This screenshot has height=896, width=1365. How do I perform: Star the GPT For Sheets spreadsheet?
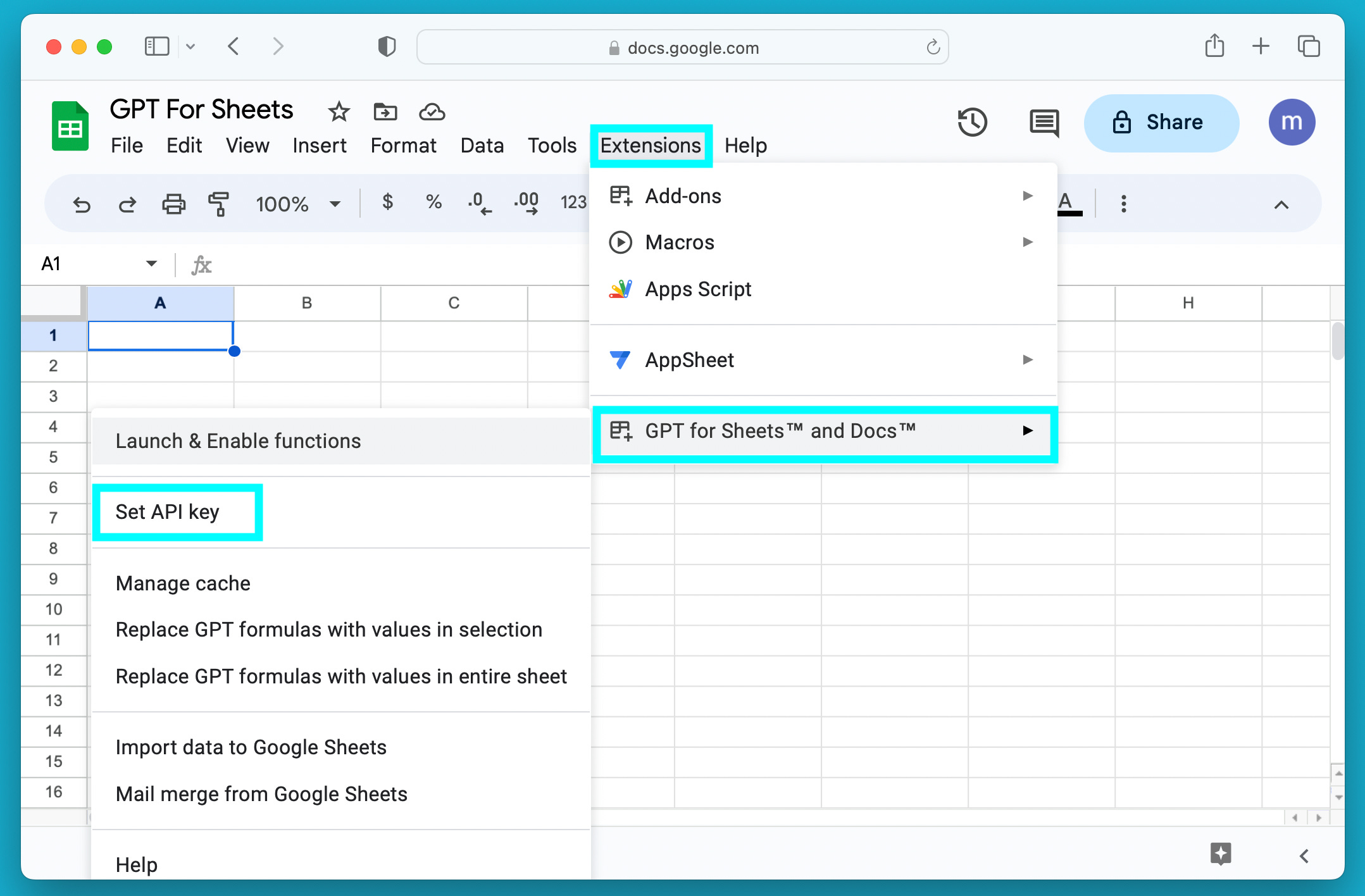click(339, 111)
